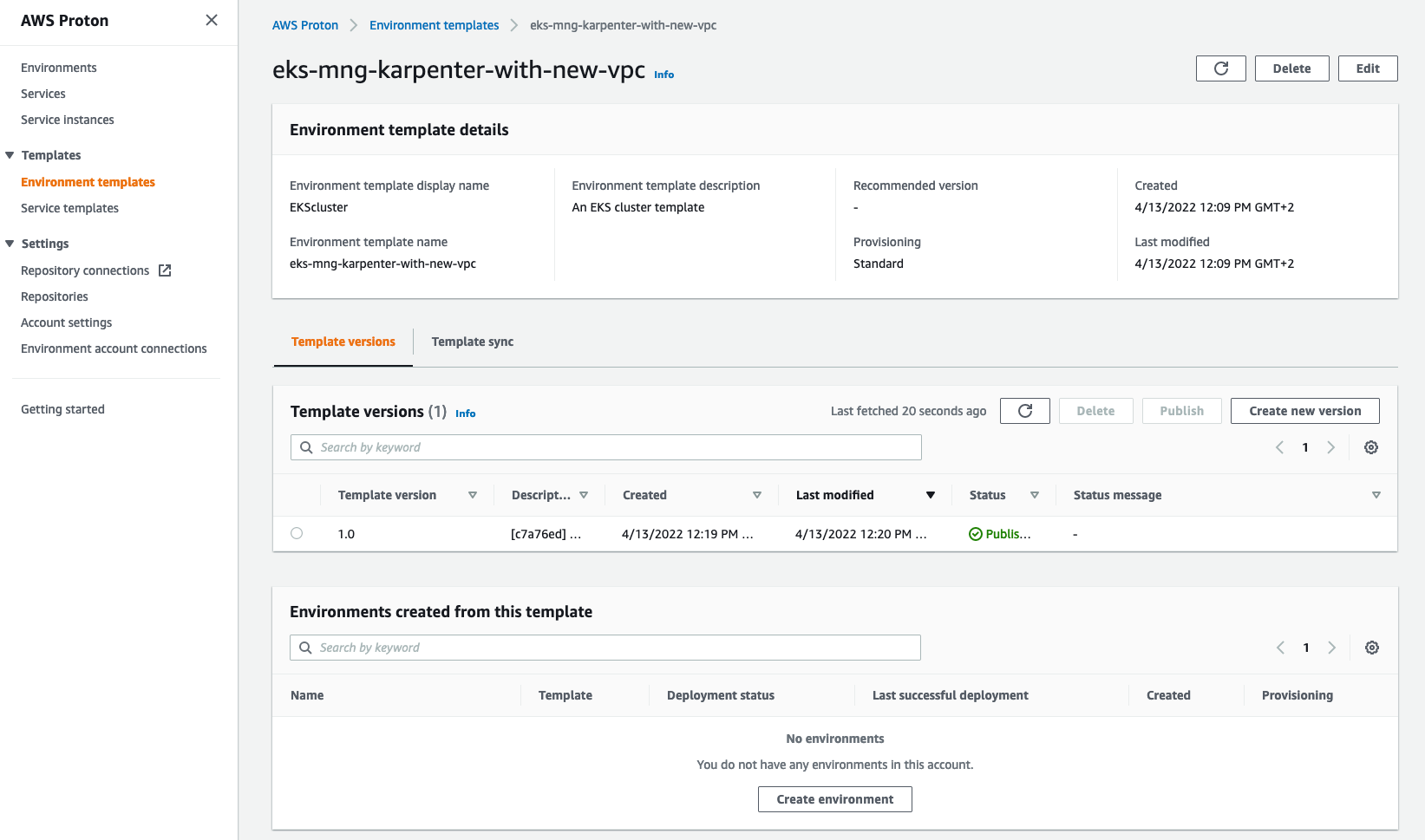This screenshot has height=840, width=1425.
Task: Open environments table preferences gear
Action: [x=1371, y=648]
